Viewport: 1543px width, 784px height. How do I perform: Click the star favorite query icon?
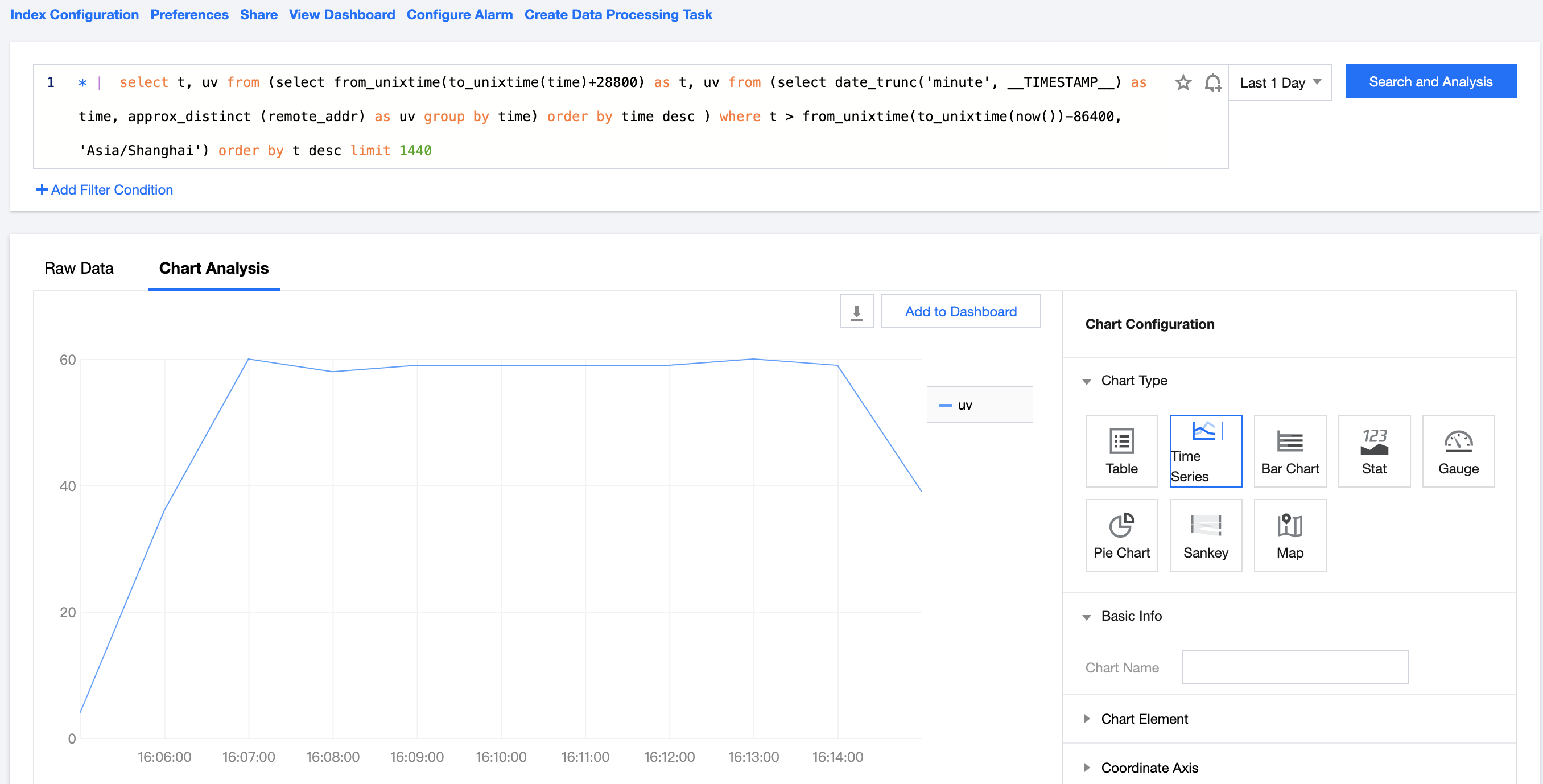(x=1182, y=82)
